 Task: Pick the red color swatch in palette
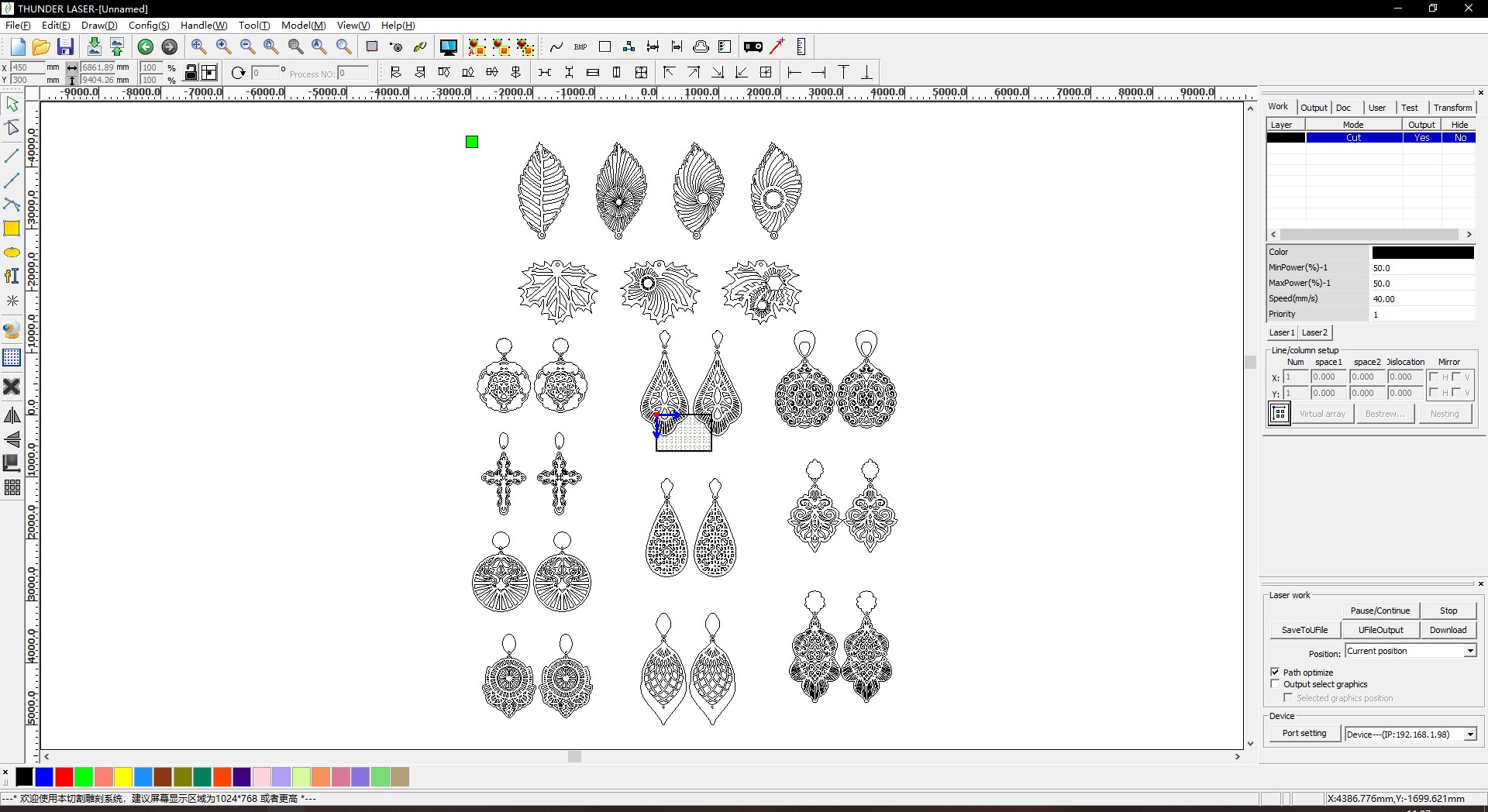(64, 776)
